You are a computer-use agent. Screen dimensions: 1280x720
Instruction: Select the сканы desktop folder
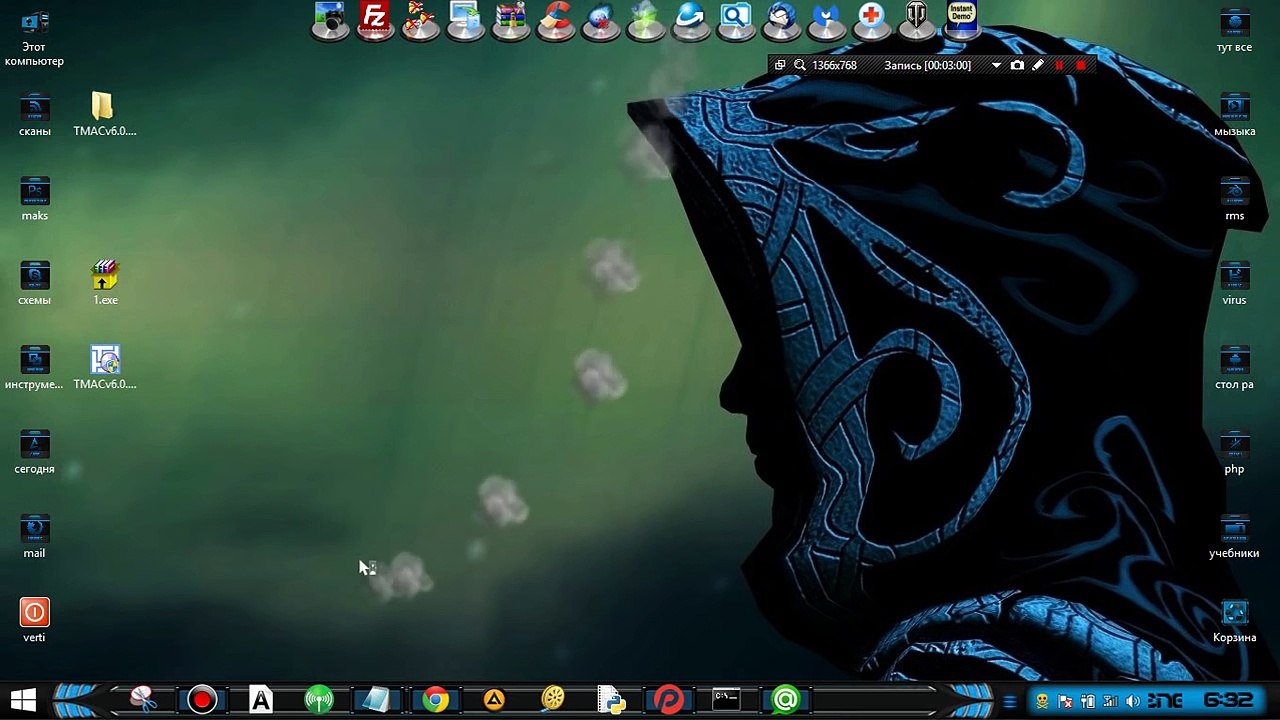(34, 116)
